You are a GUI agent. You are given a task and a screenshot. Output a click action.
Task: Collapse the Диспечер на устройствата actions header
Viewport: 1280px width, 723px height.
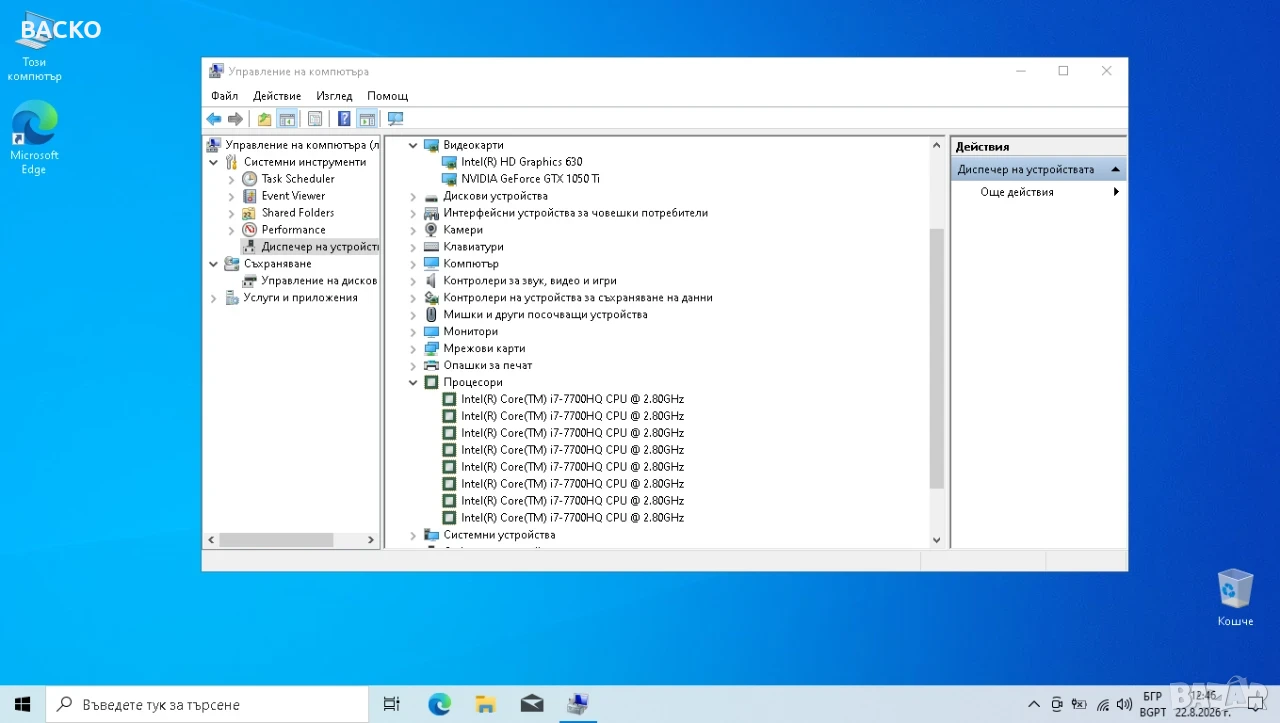pos(1115,169)
